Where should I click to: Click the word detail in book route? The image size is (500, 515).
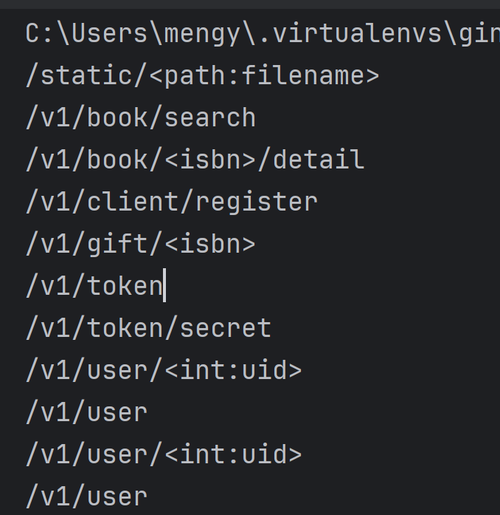point(318,159)
